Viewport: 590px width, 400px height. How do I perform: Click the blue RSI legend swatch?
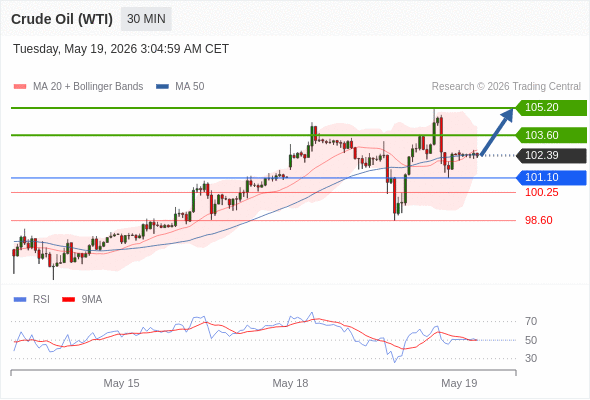coord(20,300)
